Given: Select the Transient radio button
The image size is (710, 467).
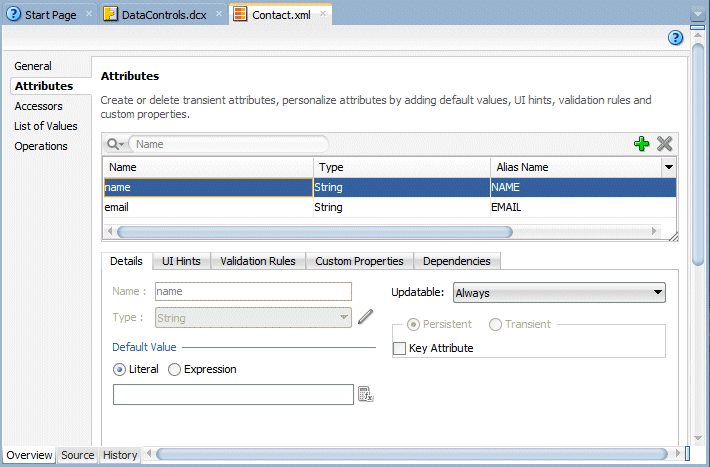Looking at the screenshot, I should pos(495,324).
